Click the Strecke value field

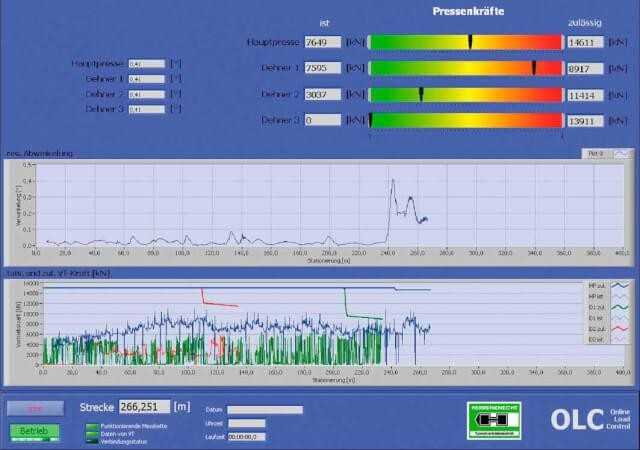pyautogui.click(x=144, y=407)
